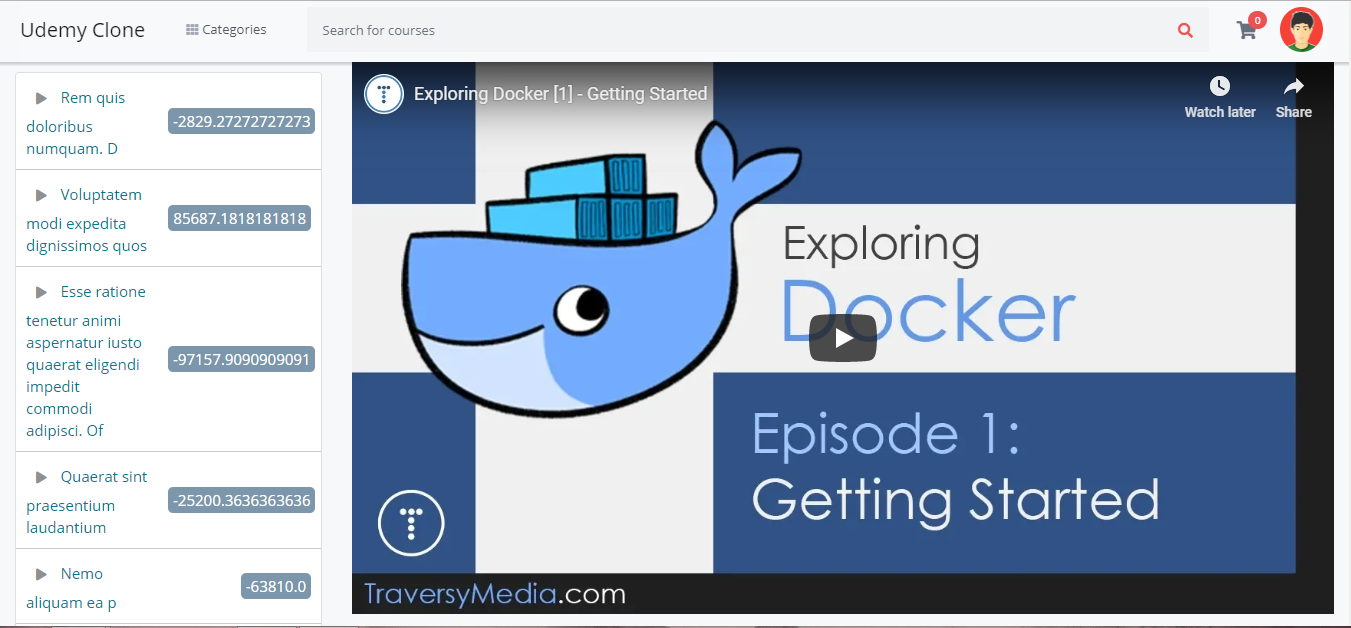Image resolution: width=1351 pixels, height=628 pixels.
Task: Click play icon beside Nemo
Action: coord(42,574)
